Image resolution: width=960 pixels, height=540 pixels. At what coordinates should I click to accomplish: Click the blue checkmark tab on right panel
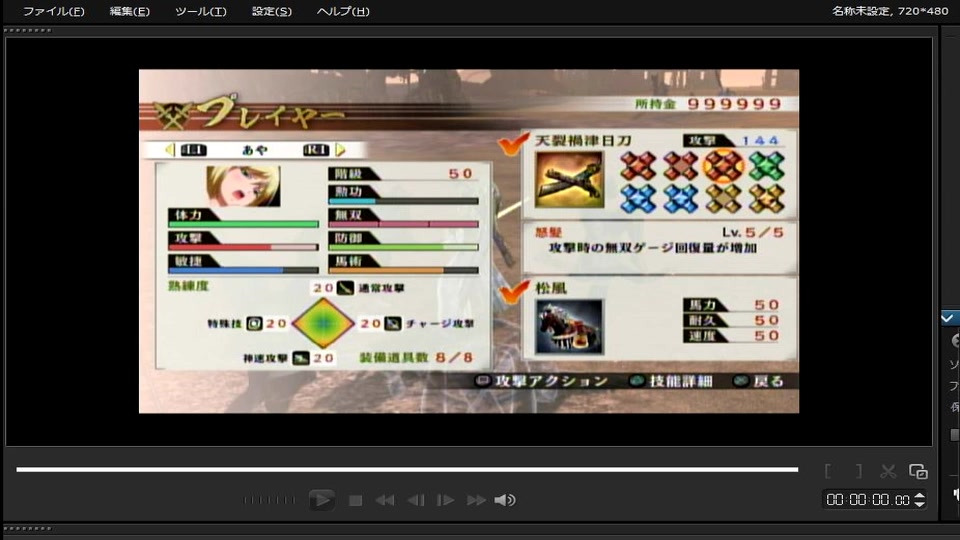pyautogui.click(x=948, y=318)
